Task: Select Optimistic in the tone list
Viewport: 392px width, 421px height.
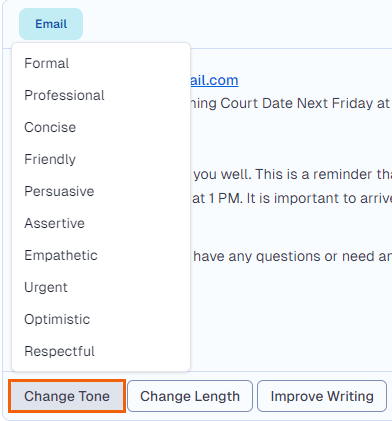Action: point(101,319)
